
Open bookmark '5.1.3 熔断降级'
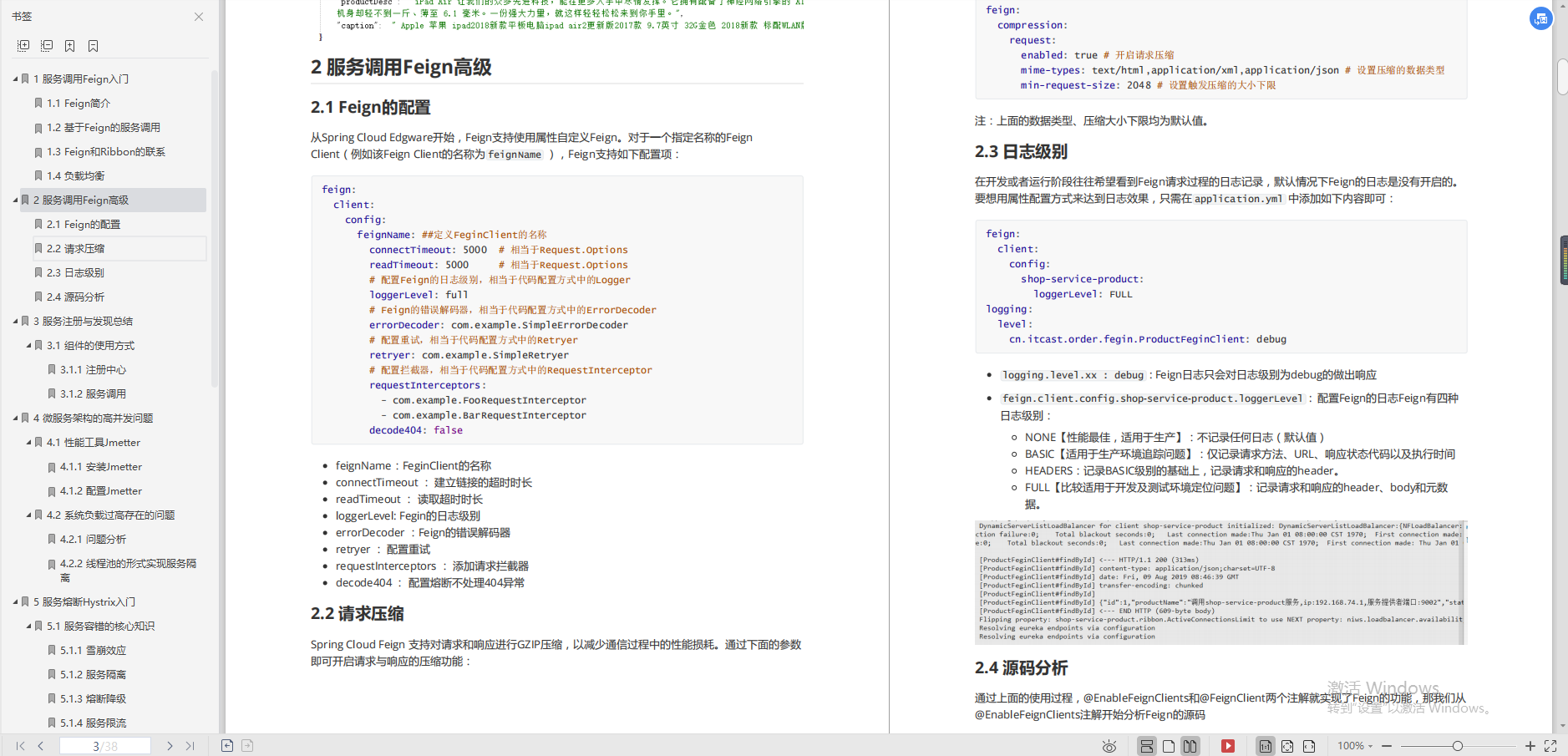coord(94,698)
